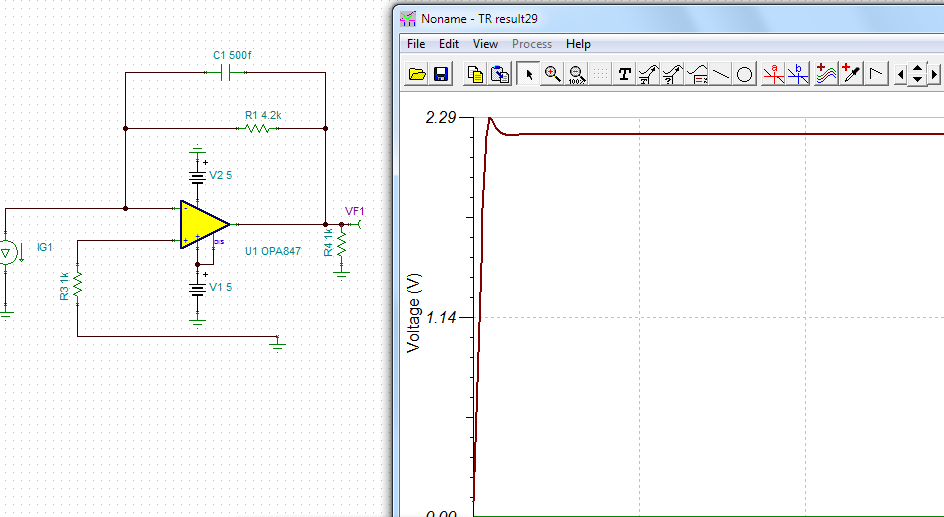Click the add curves icon with red plus
Image resolution: width=944 pixels, height=517 pixels.
[x=826, y=74]
